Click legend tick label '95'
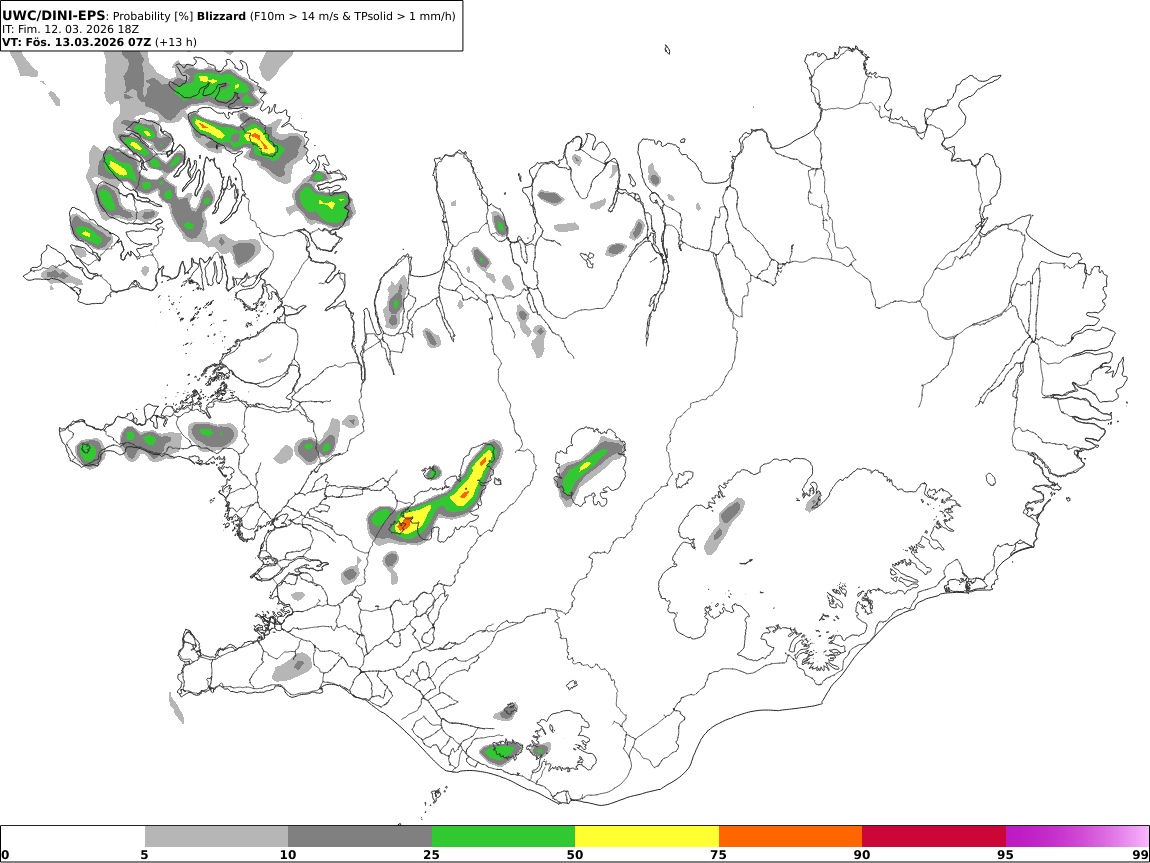This screenshot has height=863, width=1150. click(x=1005, y=855)
